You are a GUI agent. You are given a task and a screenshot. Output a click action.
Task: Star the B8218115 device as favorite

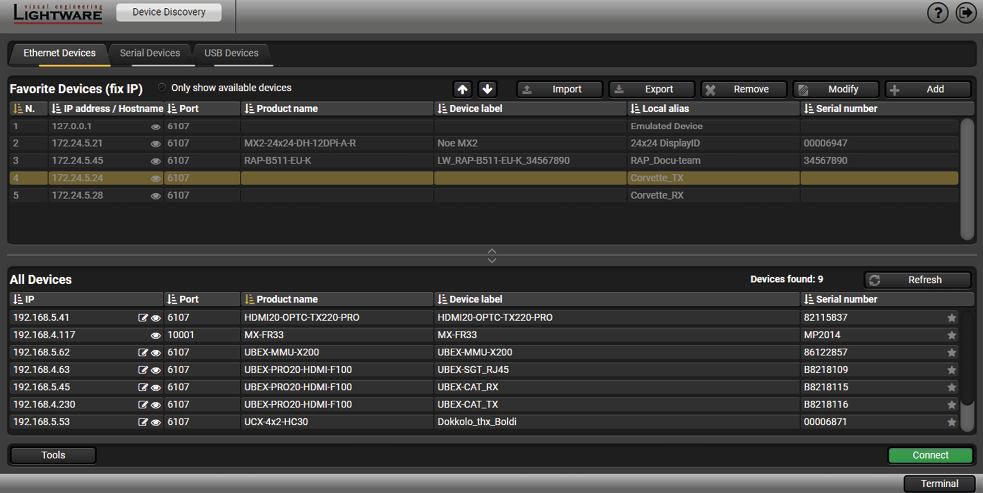(x=952, y=388)
